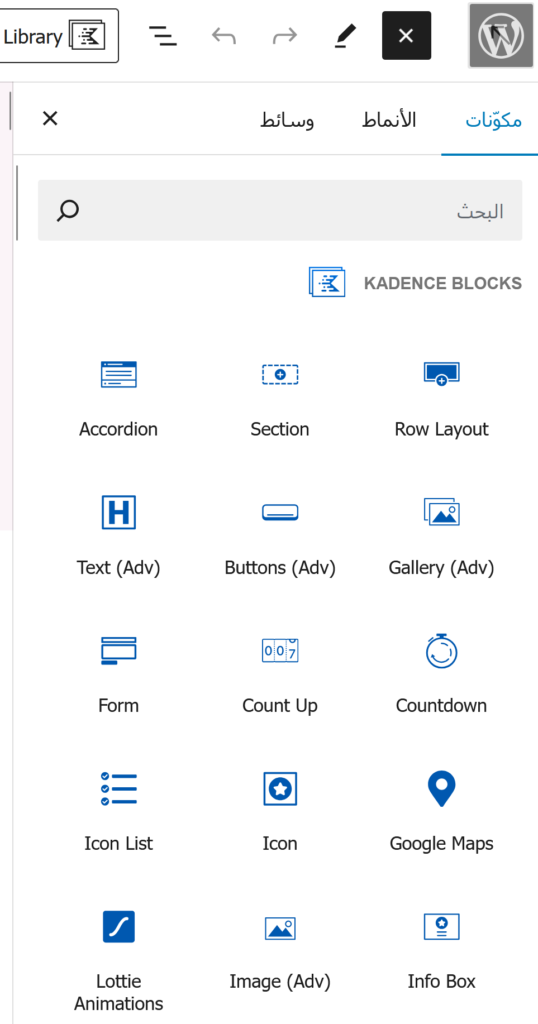
Task: Click the البحث block search field
Action: tap(280, 210)
